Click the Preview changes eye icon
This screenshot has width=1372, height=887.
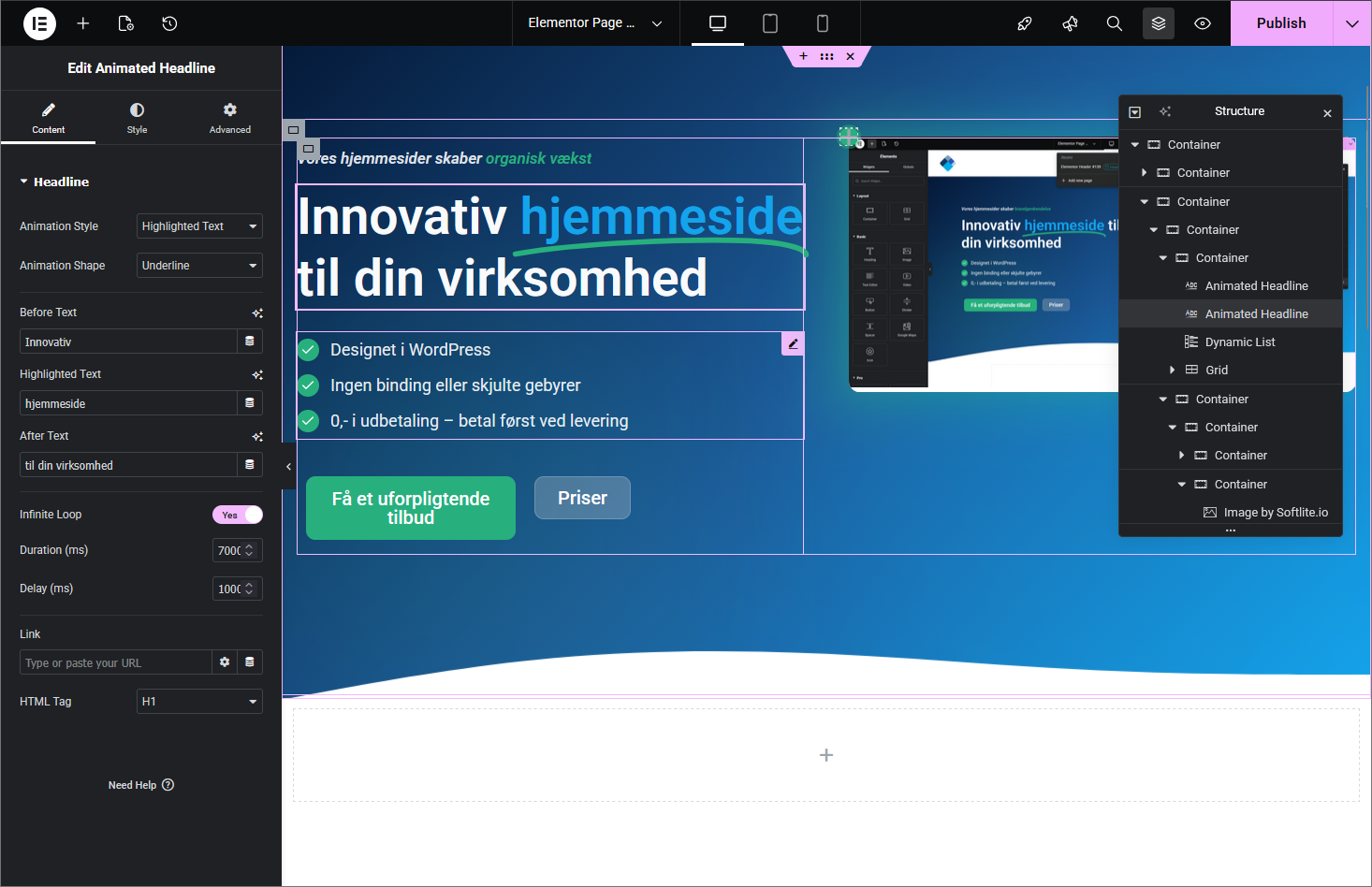1203,23
